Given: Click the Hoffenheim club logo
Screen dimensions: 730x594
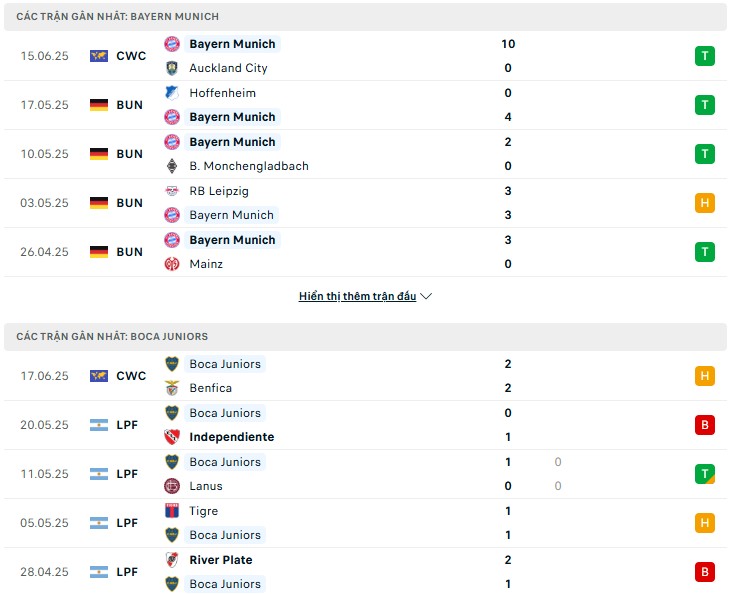Looking at the screenshot, I should click(172, 93).
